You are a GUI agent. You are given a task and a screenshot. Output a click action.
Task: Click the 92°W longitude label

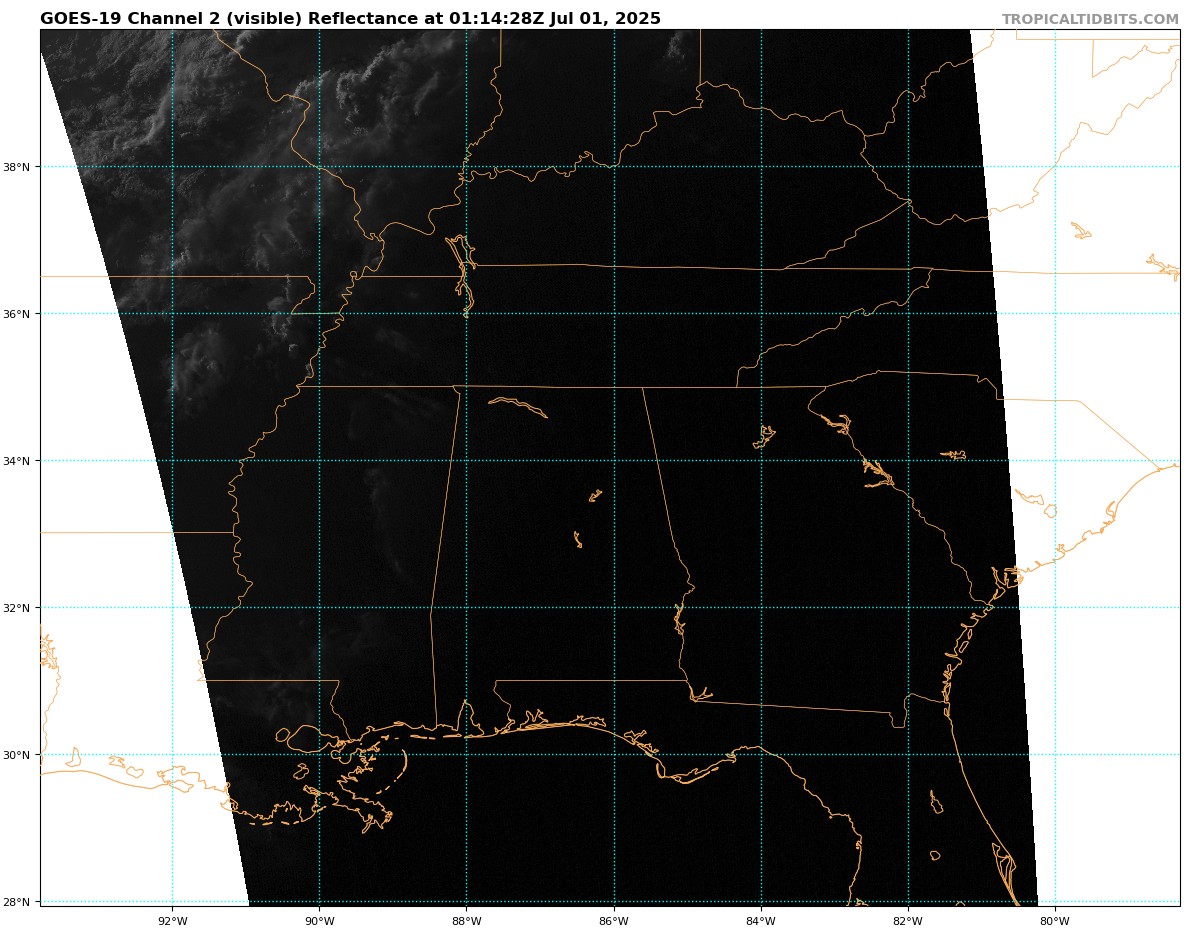[172, 921]
